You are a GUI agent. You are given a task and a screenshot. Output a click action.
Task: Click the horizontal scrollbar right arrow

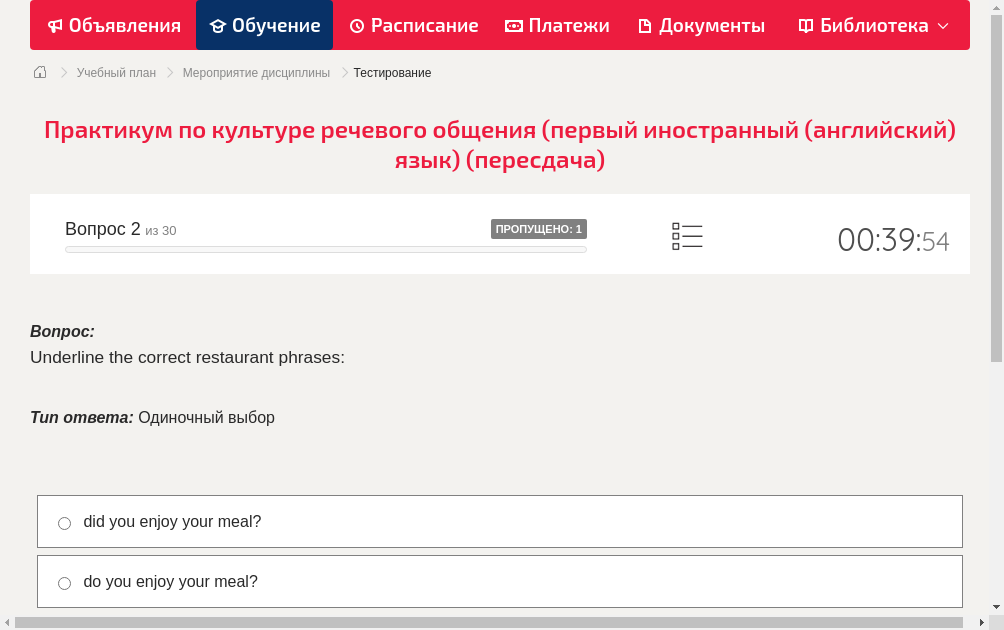tap(982, 622)
